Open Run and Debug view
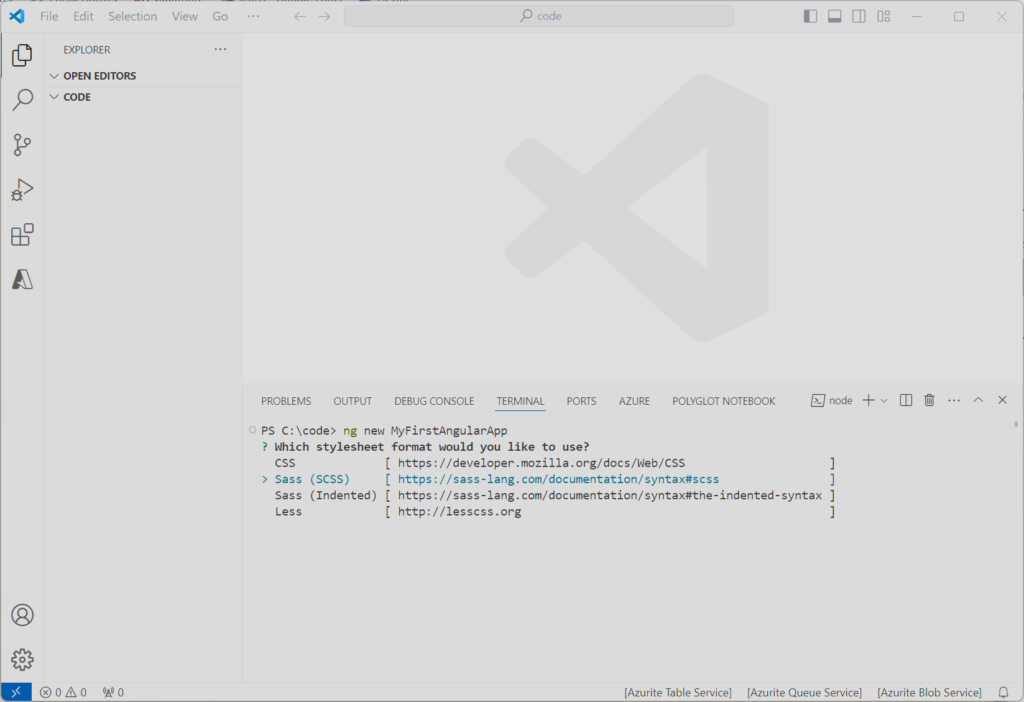The height and width of the screenshot is (702, 1024). pos(22,190)
